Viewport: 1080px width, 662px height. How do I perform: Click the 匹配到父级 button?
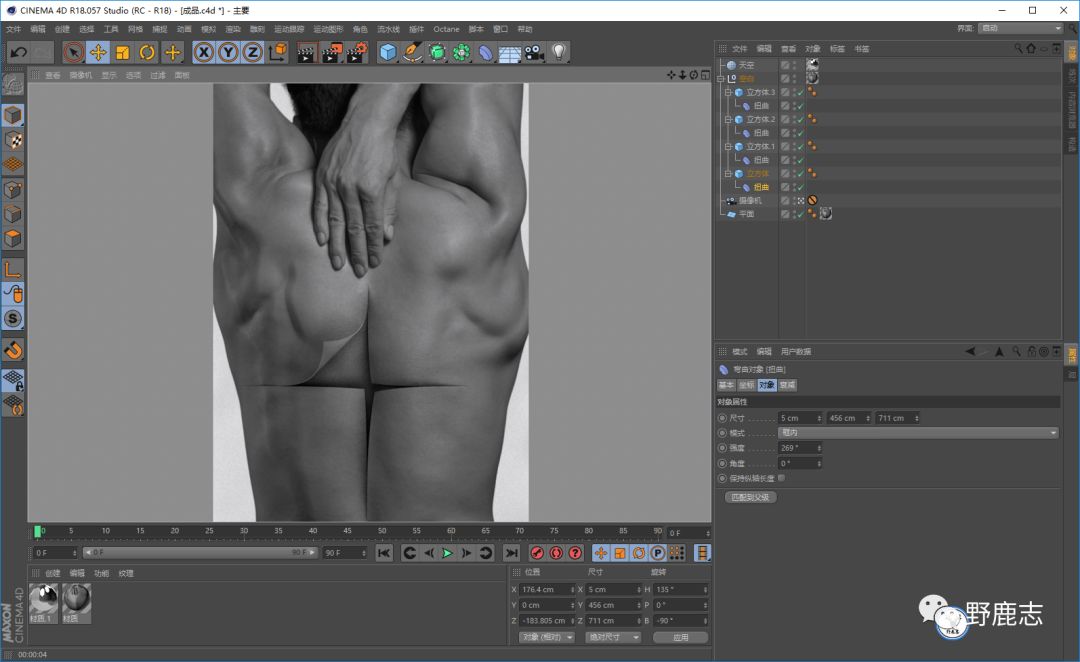click(750, 497)
